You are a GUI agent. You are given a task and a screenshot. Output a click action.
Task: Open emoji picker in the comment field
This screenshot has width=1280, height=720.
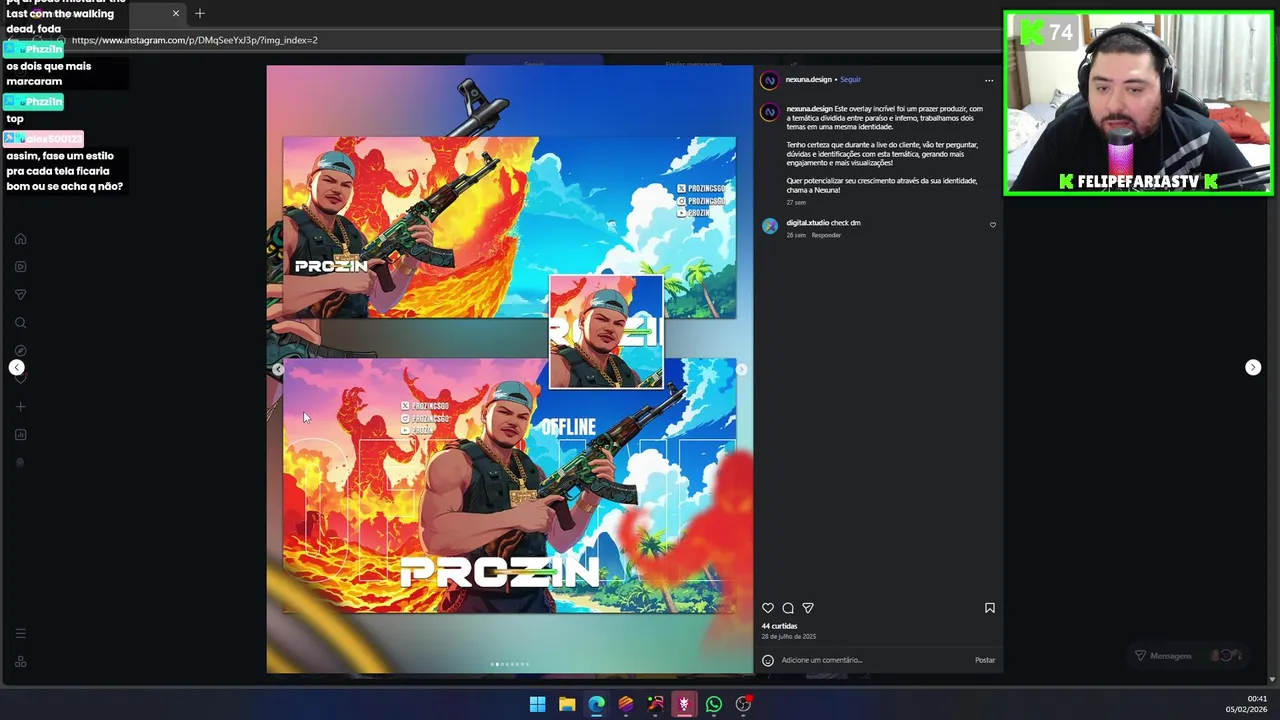(768, 660)
